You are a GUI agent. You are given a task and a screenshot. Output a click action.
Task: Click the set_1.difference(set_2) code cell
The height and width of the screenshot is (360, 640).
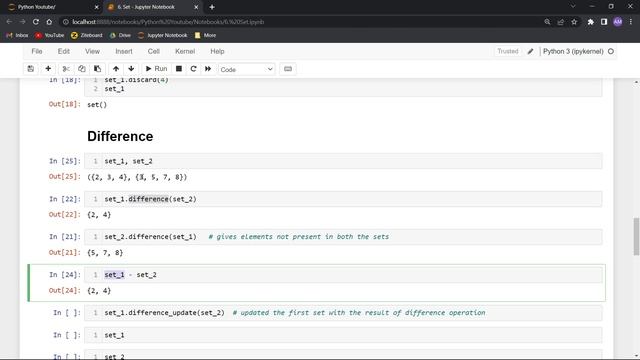tap(343, 199)
